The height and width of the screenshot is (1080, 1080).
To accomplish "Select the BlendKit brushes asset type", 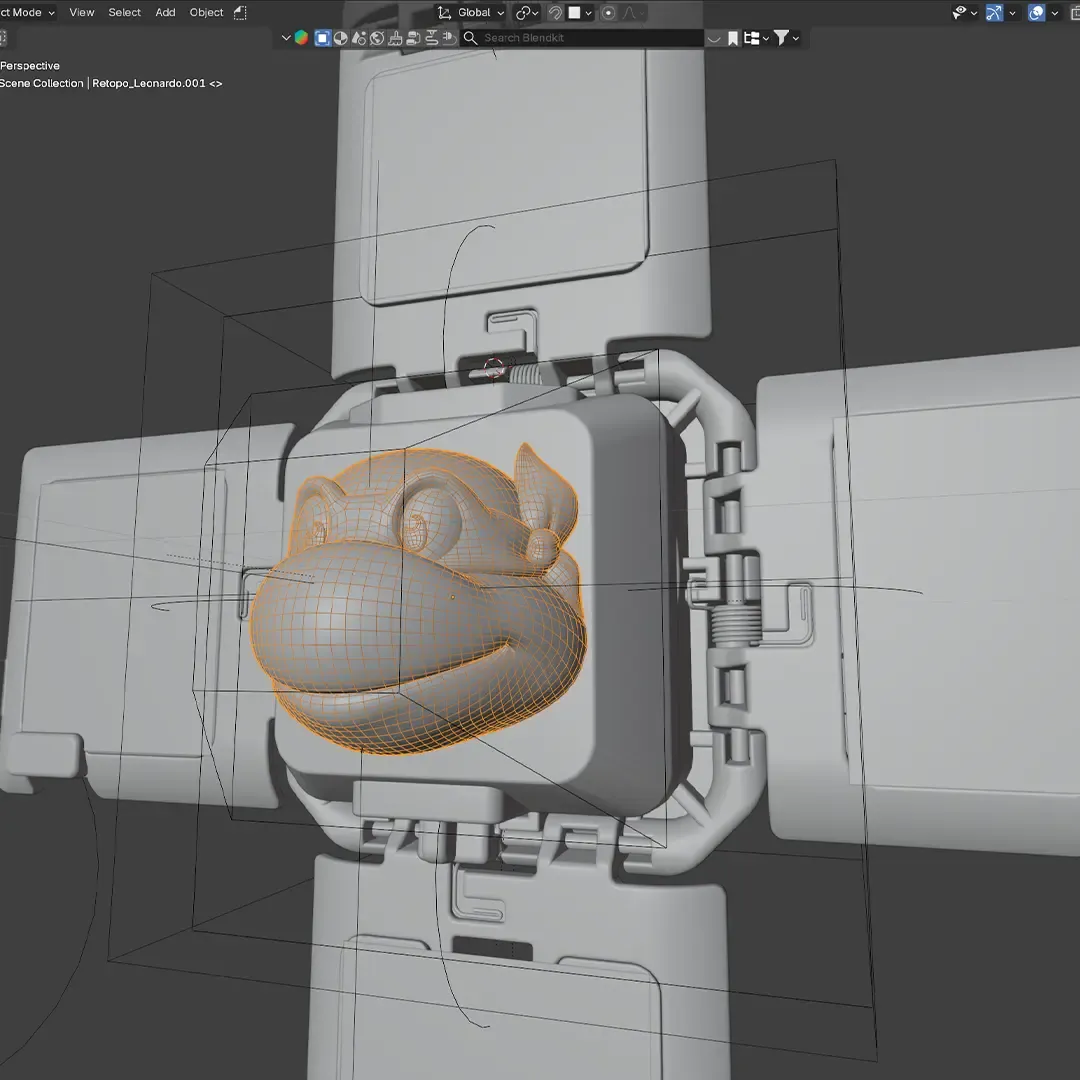I will 395,38.
